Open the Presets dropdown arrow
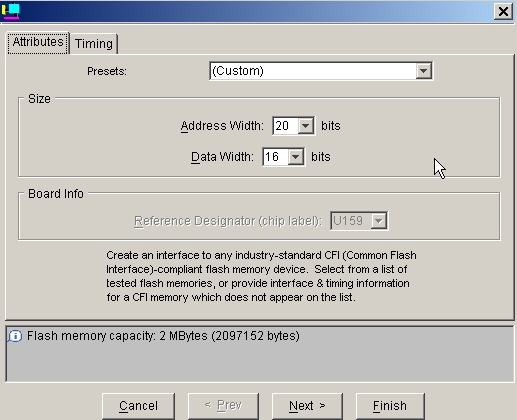 pyautogui.click(x=423, y=71)
